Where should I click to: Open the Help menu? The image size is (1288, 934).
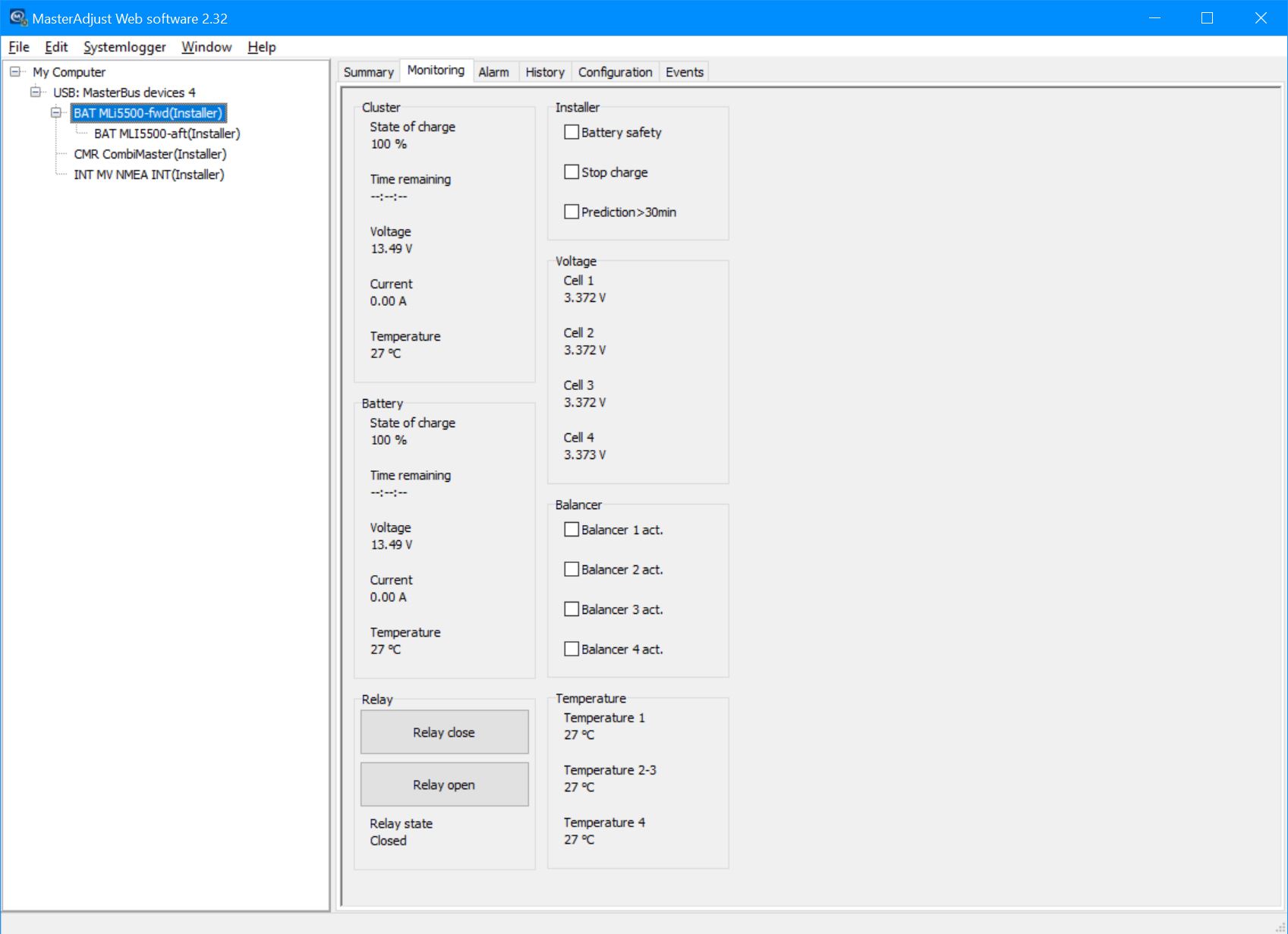coord(262,47)
